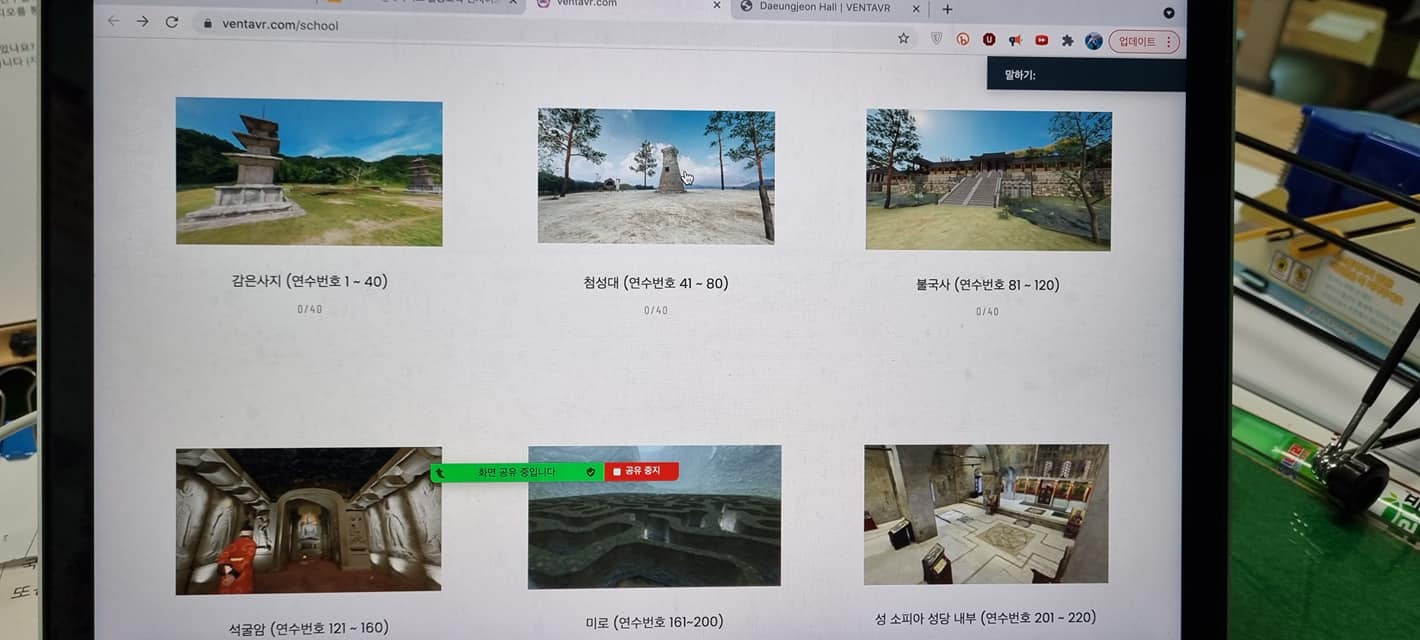Open the megaphone extension icon
This screenshot has height=640, width=1420.
point(1015,40)
